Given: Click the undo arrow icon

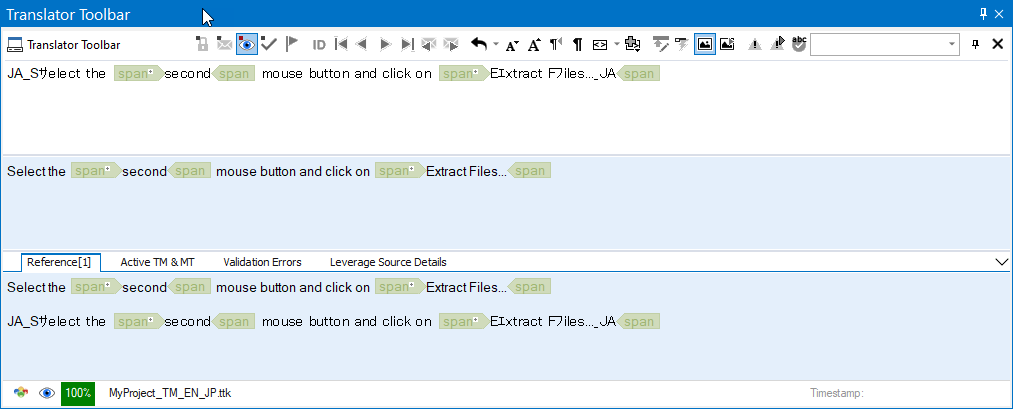Looking at the screenshot, I should coord(479,44).
